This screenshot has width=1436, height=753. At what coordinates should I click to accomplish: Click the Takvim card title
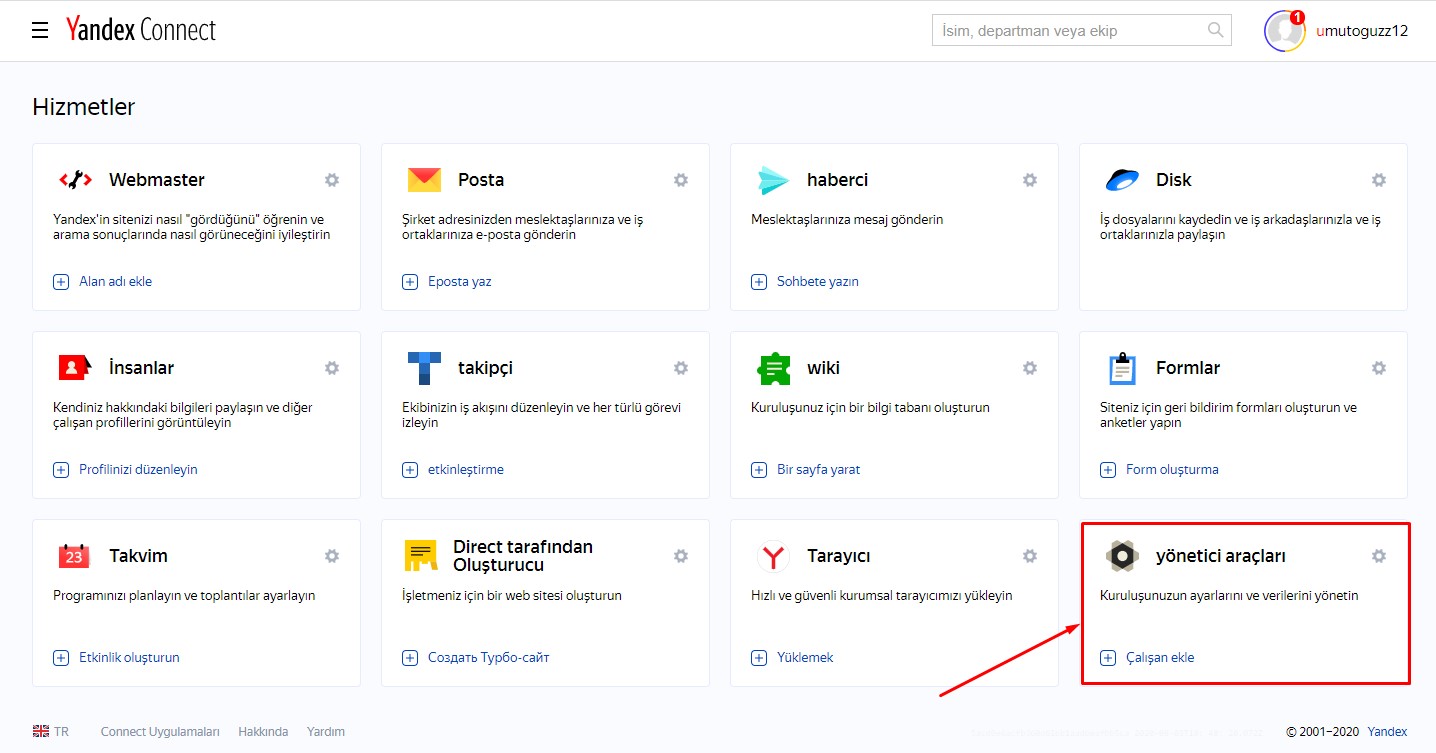point(138,556)
